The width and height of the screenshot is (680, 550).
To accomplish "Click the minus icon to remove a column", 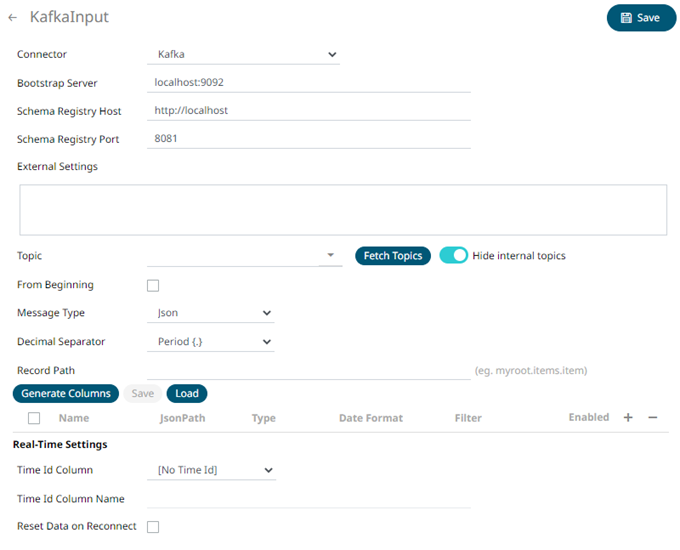I will tap(653, 418).
